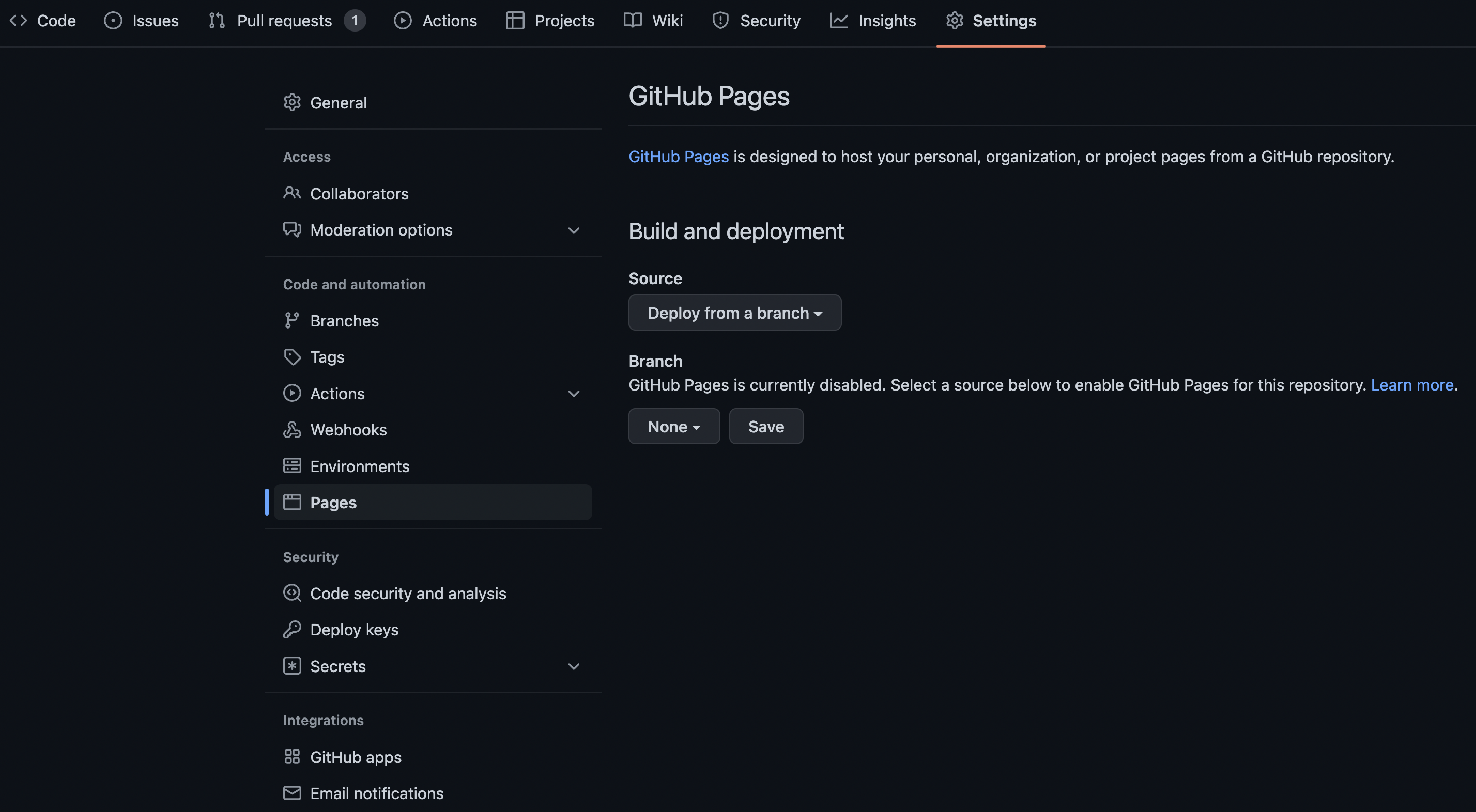The image size is (1476, 812).
Task: Switch to the Wiki tab
Action: 653,21
